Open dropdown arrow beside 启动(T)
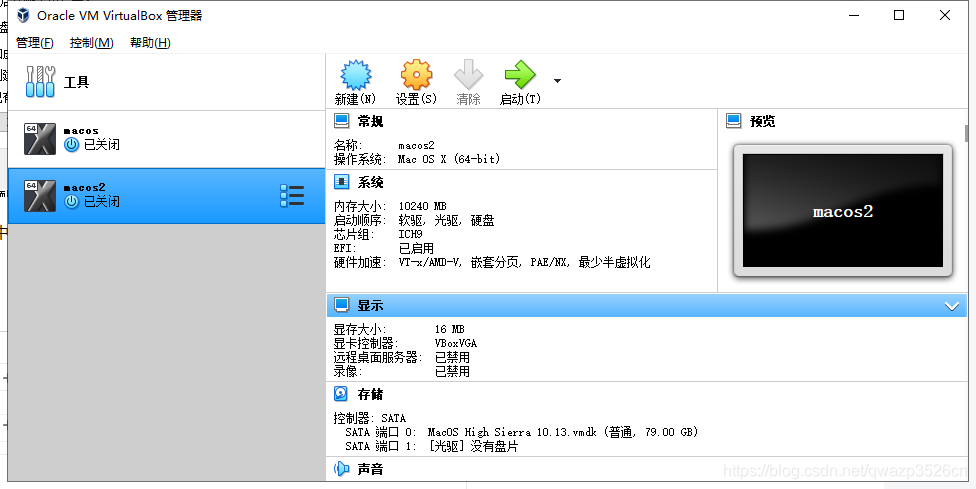This screenshot has height=489, width=976. coord(557,81)
